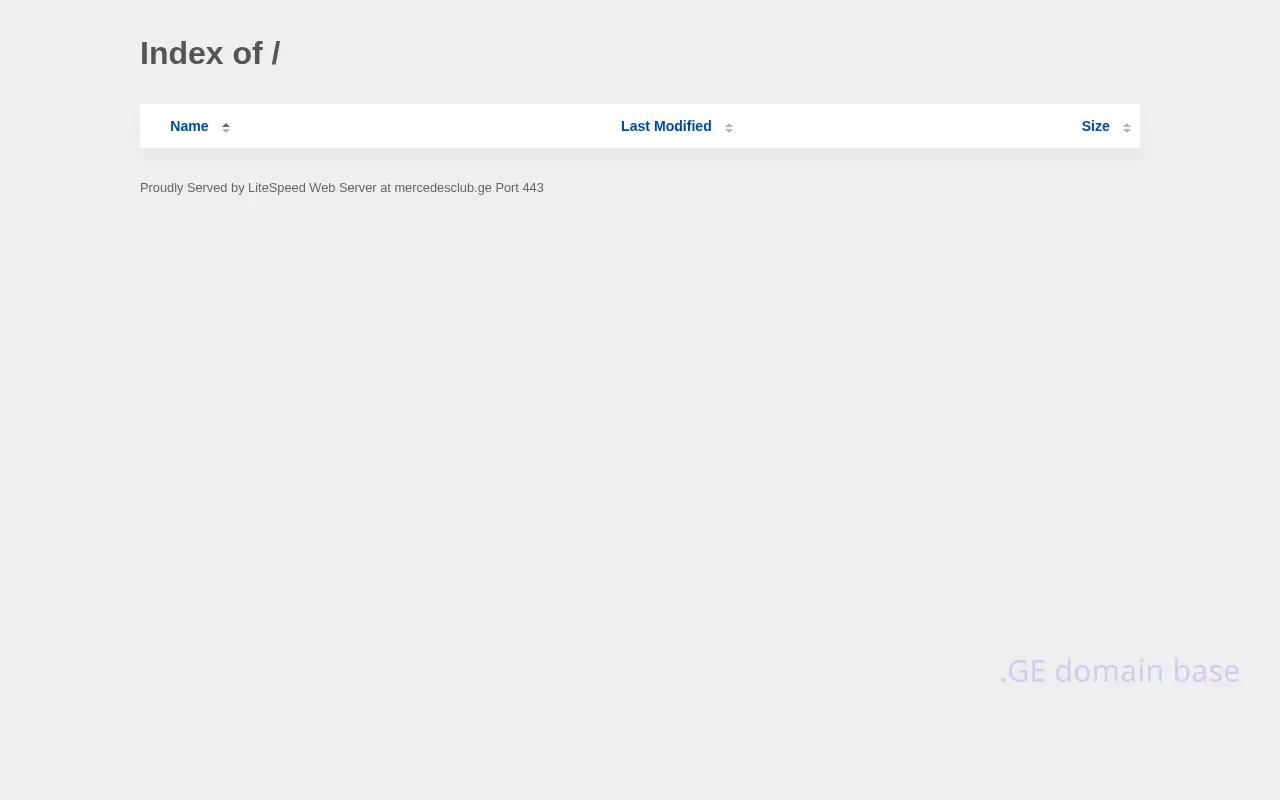Screen dimensions: 1280x800
Task: Click the ".GE domain base" watermark
Action: [1119, 670]
